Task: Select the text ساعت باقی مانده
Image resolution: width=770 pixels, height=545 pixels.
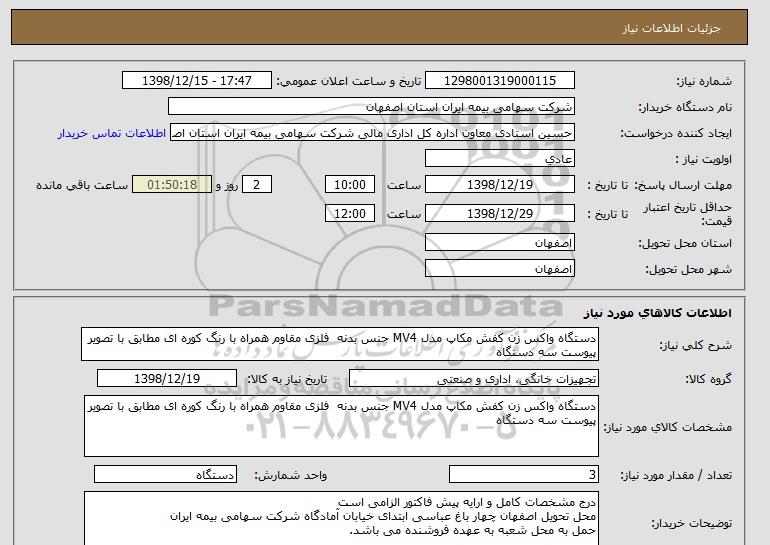Action: click(x=82, y=186)
